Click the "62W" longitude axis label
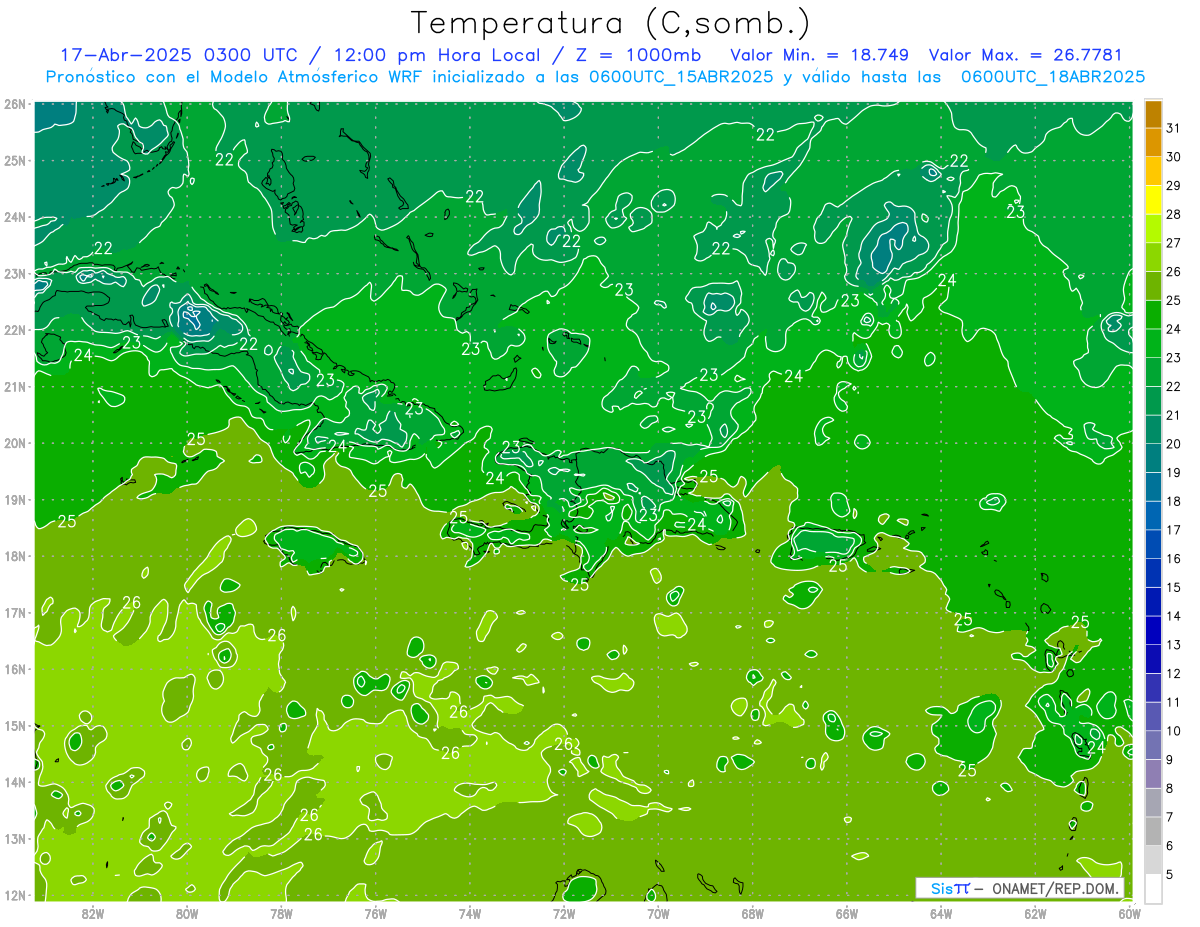The image size is (1200, 927). pos(1035,913)
